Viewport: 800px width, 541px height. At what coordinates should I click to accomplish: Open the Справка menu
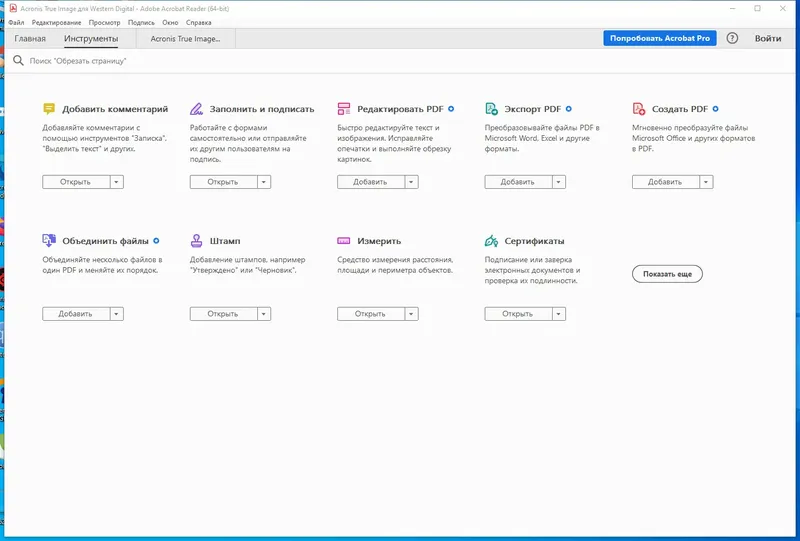click(198, 22)
